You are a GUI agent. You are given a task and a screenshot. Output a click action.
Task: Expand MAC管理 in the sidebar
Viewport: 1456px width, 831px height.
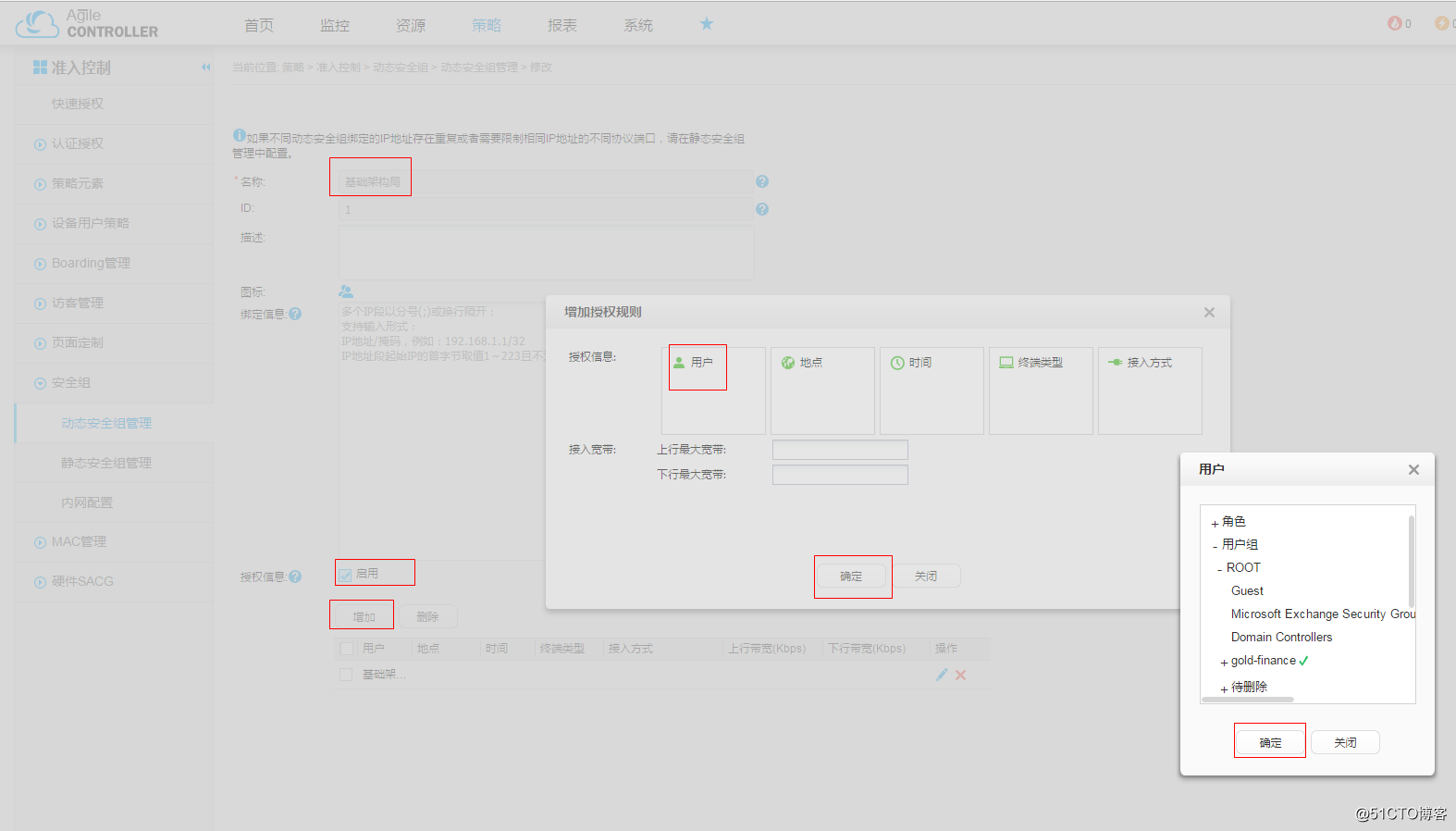coord(40,542)
